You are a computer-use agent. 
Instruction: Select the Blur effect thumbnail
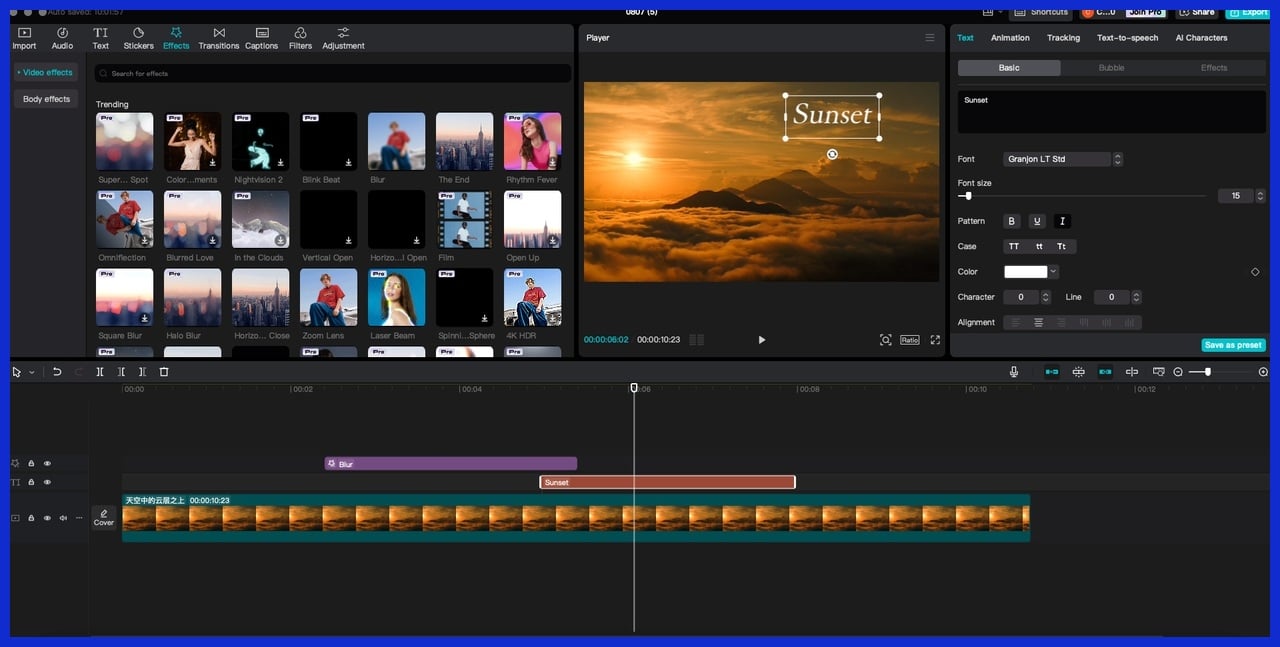tap(396, 140)
